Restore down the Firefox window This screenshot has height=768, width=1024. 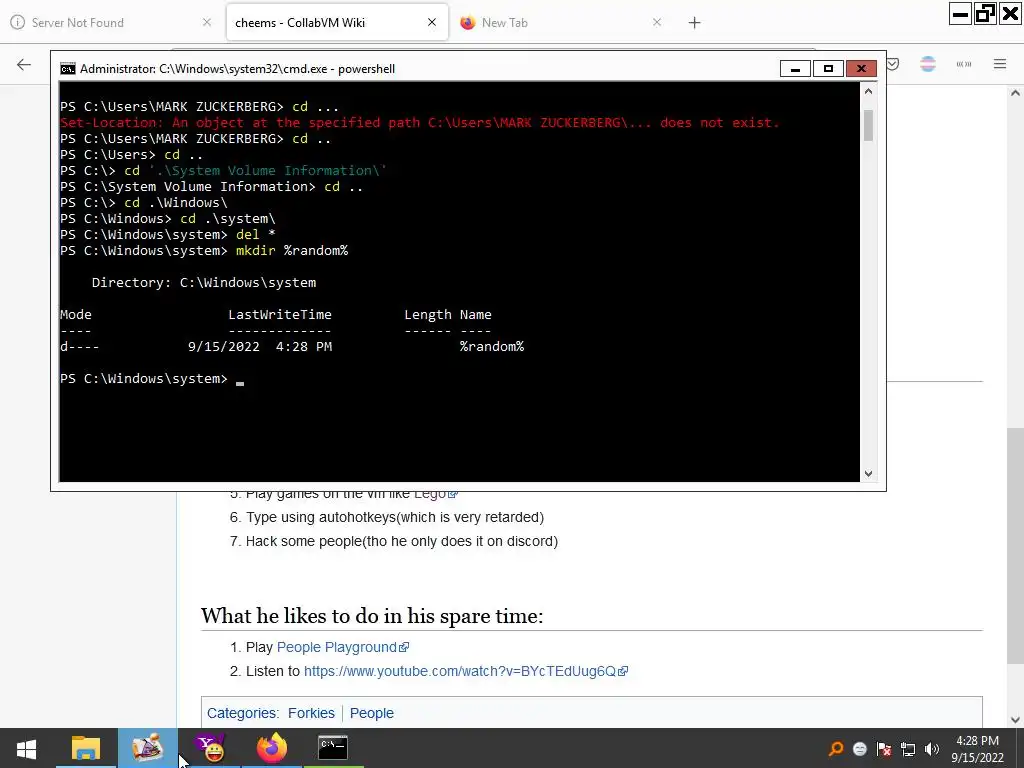[x=985, y=14]
